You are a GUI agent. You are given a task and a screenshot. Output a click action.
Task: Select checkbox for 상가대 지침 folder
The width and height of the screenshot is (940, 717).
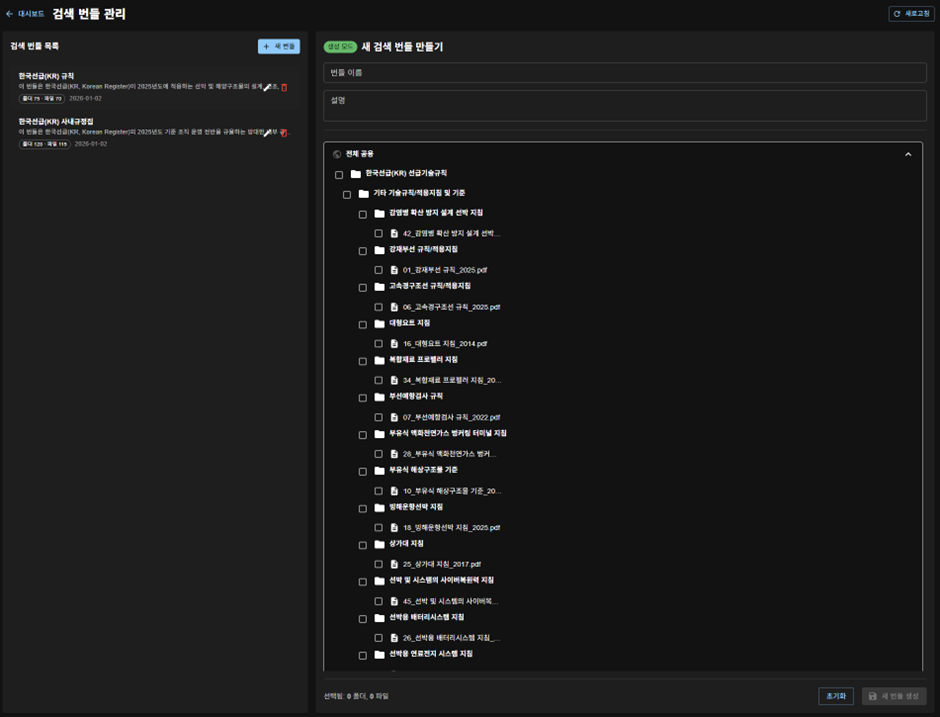tap(363, 545)
